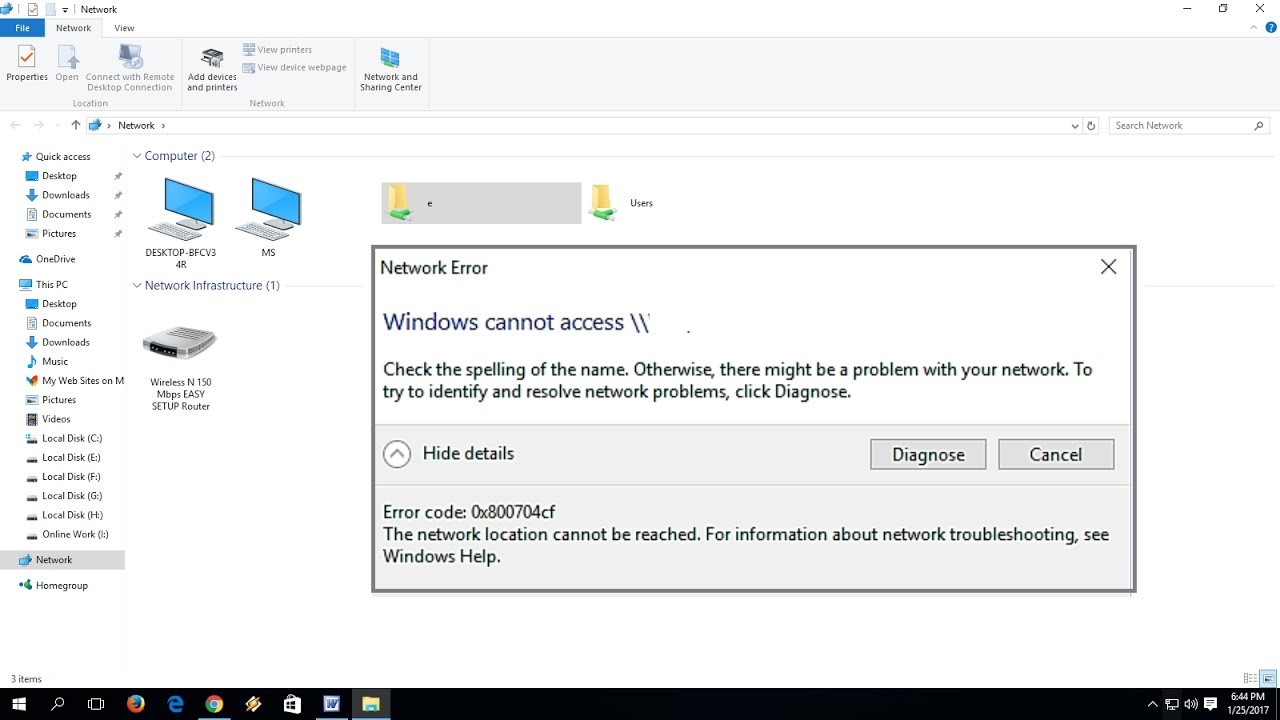Click Add devices and printers

(x=212, y=68)
